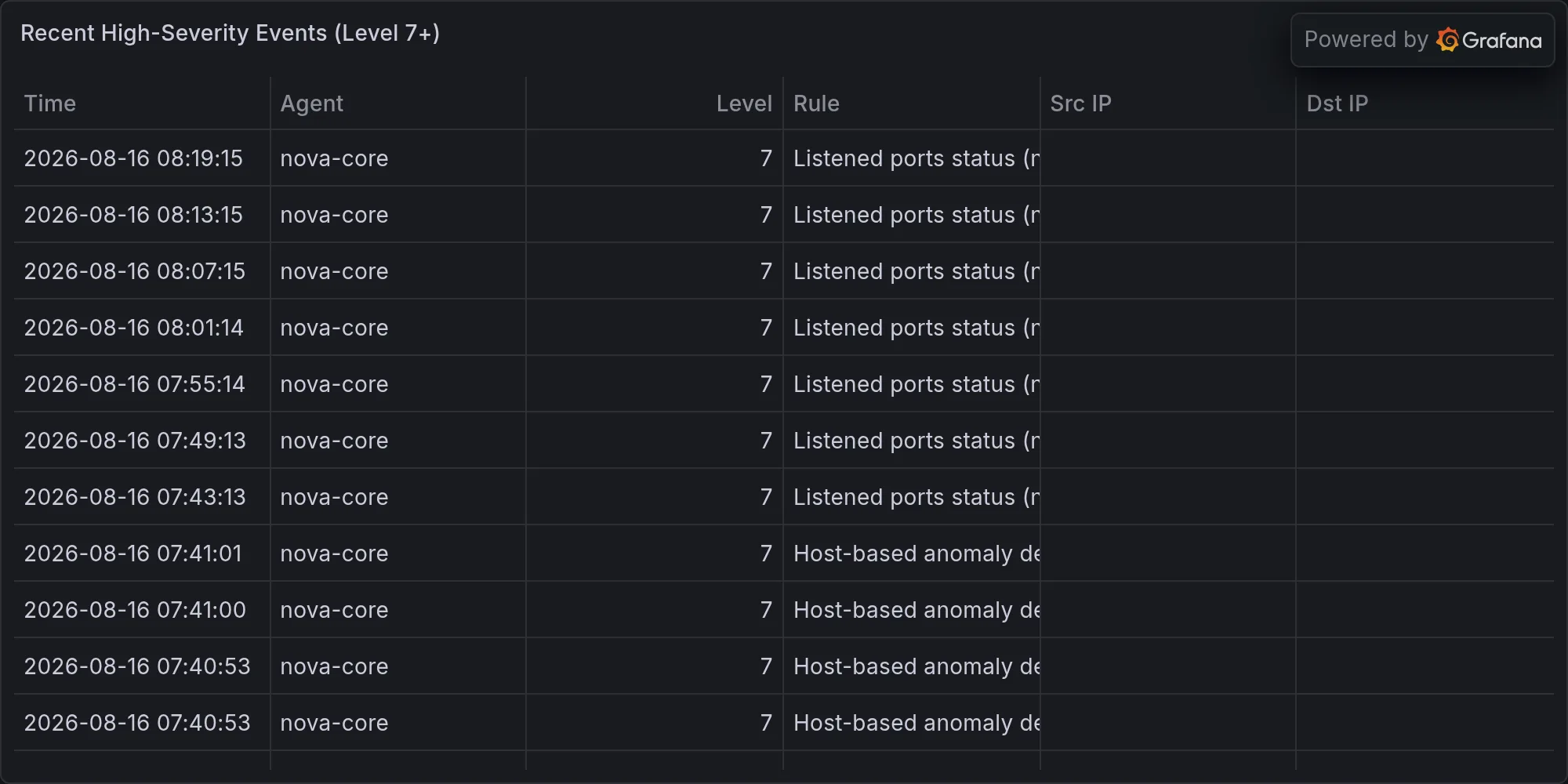1568x784 pixels.
Task: Sort table by Time column header
Action: (50, 103)
